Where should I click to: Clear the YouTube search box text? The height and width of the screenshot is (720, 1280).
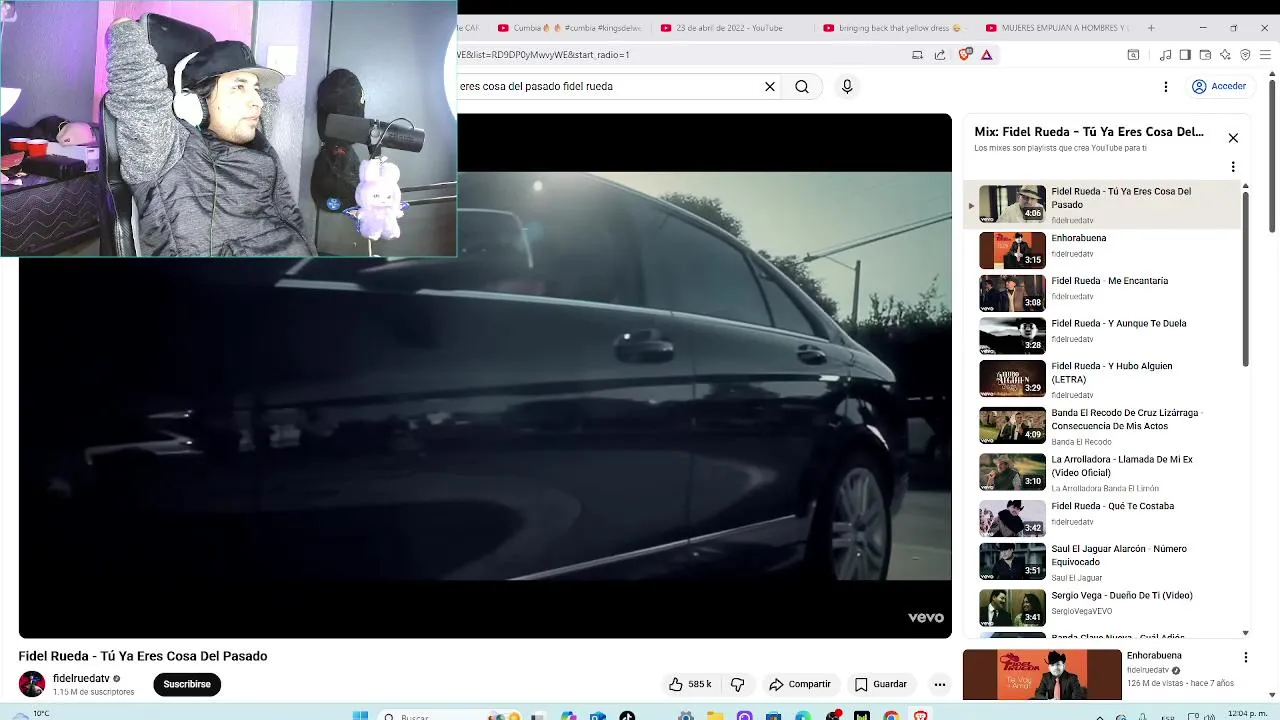pos(770,87)
